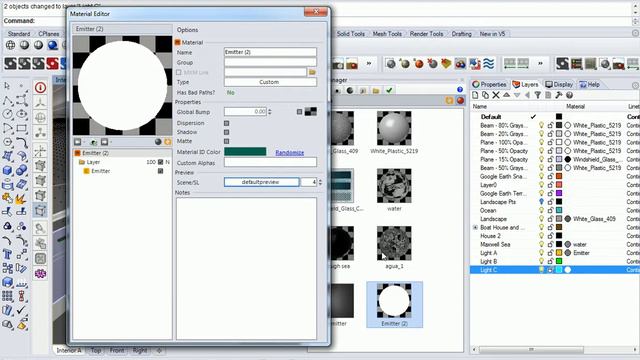Viewport: 640px width, 360px height.
Task: Enable the MXM Link checkbox
Action: click(x=178, y=72)
